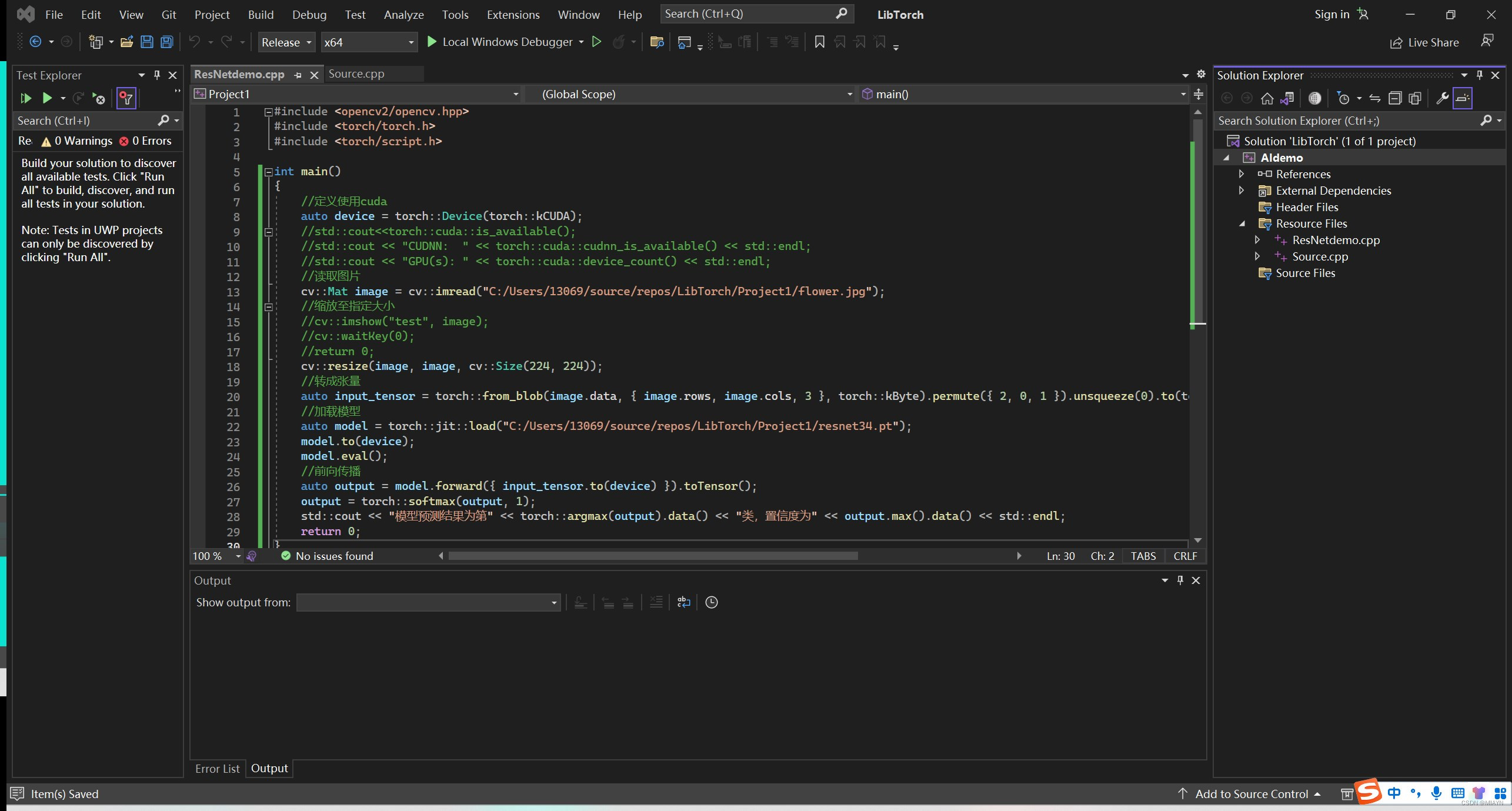Toggle the Test Explorer failed-tests filter button
Viewport: 1512px width, 811px height.
click(x=126, y=98)
